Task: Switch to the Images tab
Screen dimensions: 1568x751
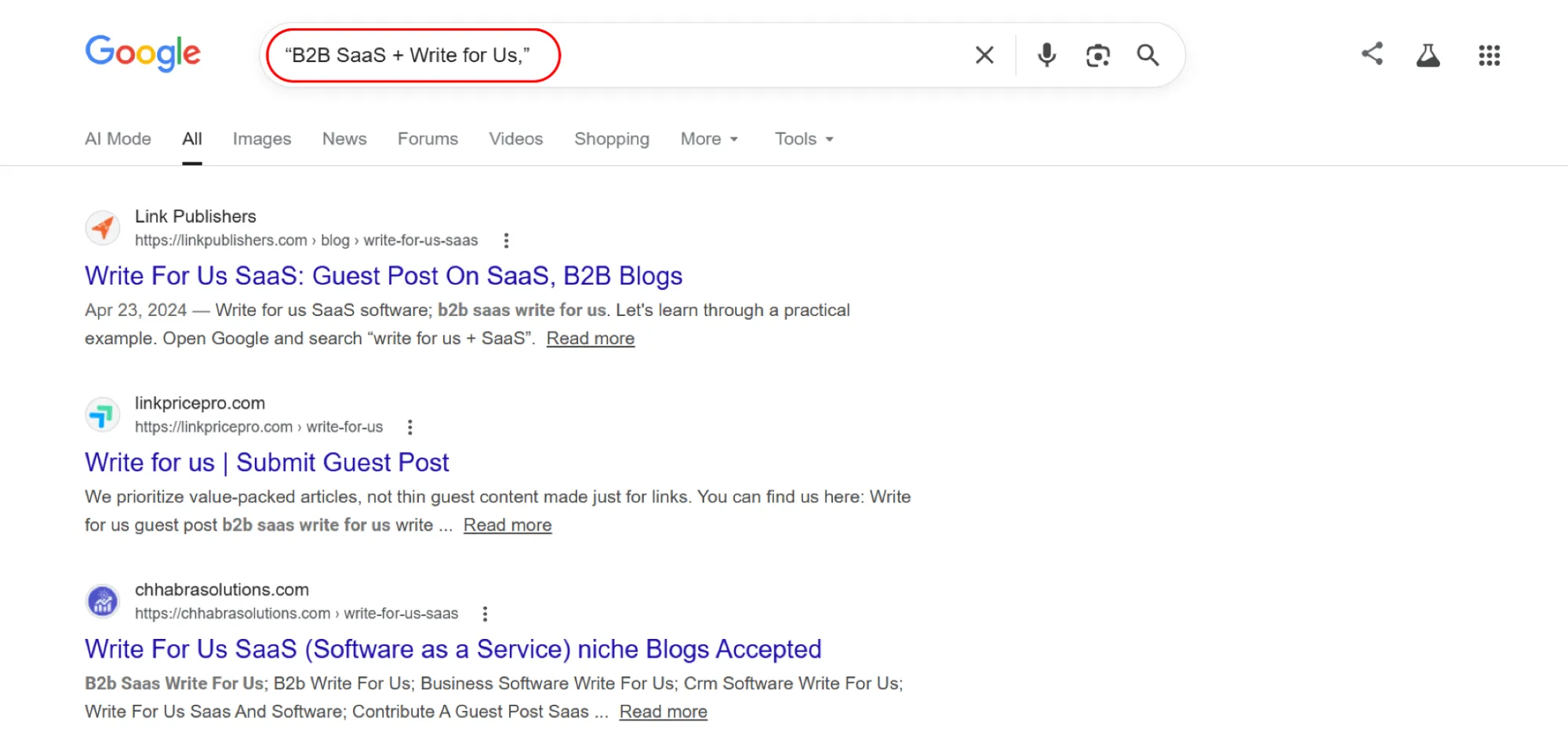Action: (x=261, y=139)
